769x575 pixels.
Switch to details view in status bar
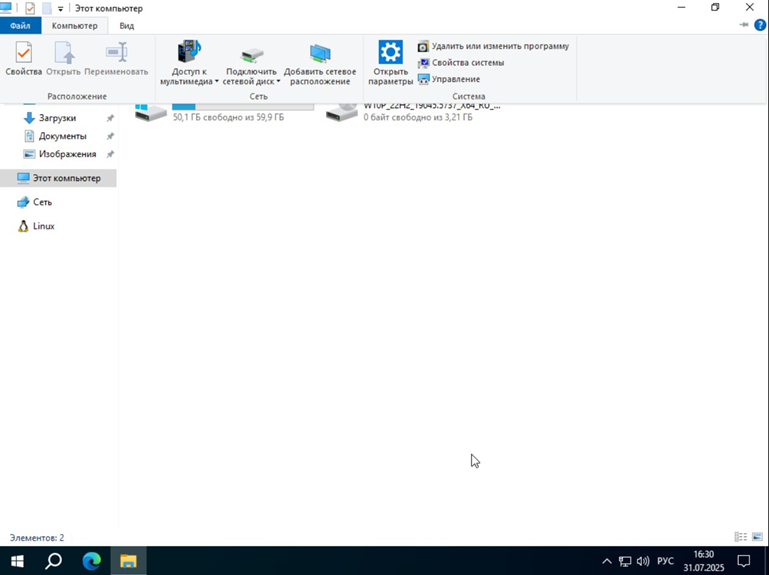(x=741, y=537)
